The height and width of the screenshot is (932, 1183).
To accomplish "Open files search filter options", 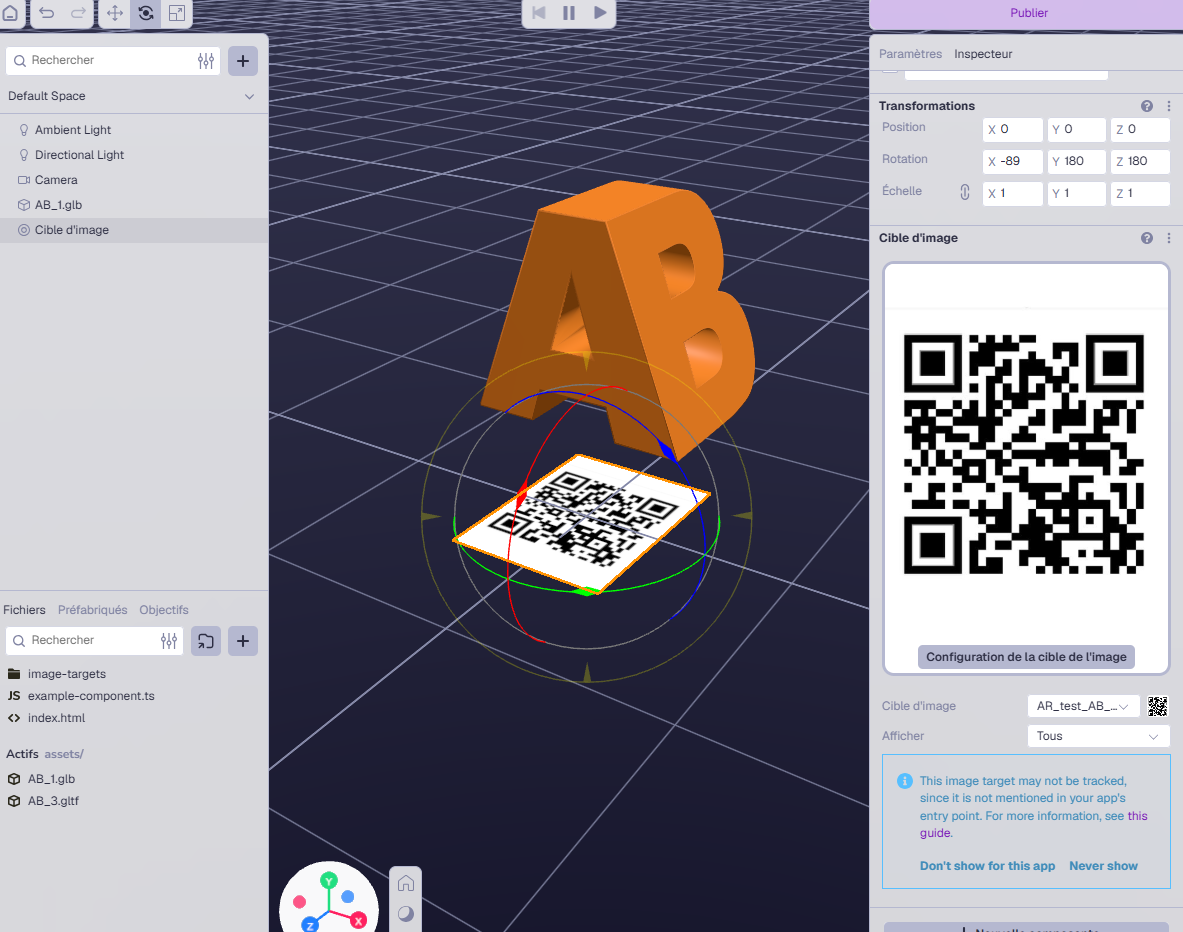I will [x=169, y=641].
